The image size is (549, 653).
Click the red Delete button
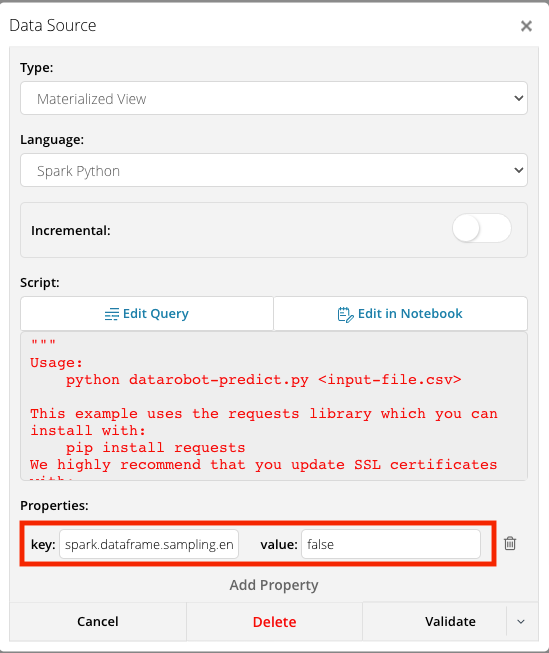[x=274, y=621]
